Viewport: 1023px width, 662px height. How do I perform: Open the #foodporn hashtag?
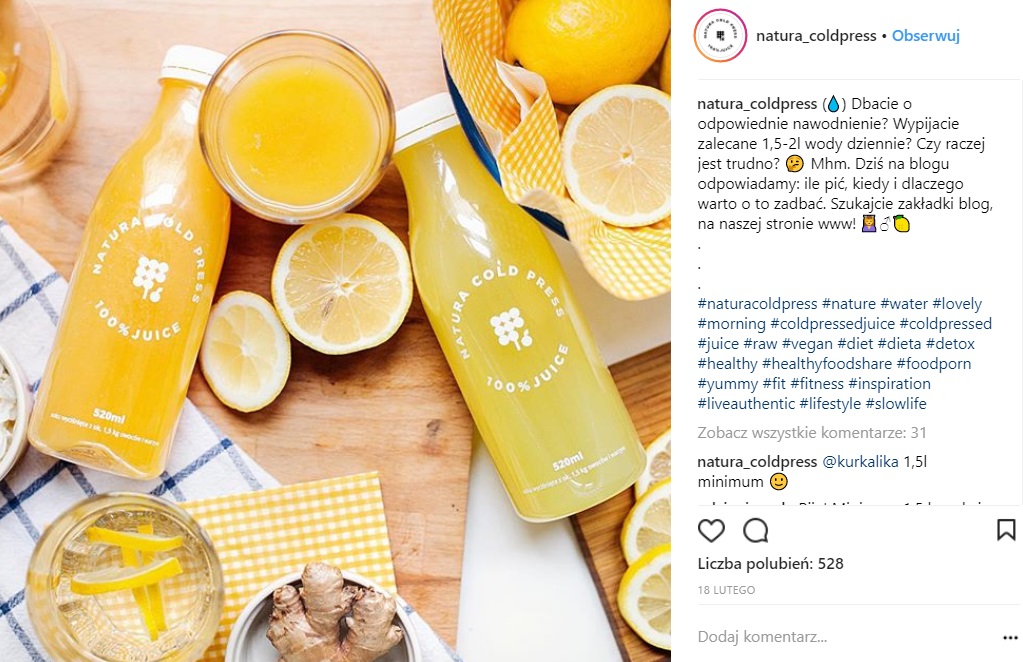(934, 363)
